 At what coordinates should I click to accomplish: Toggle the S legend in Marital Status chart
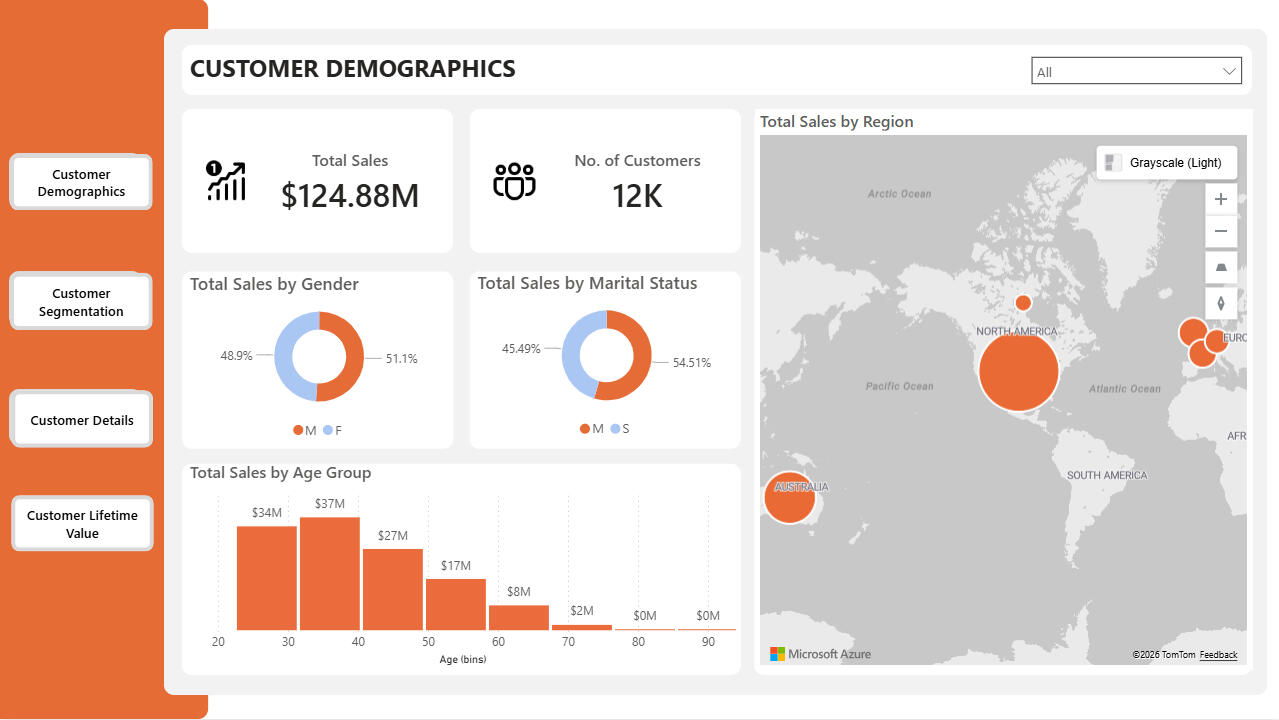[620, 429]
